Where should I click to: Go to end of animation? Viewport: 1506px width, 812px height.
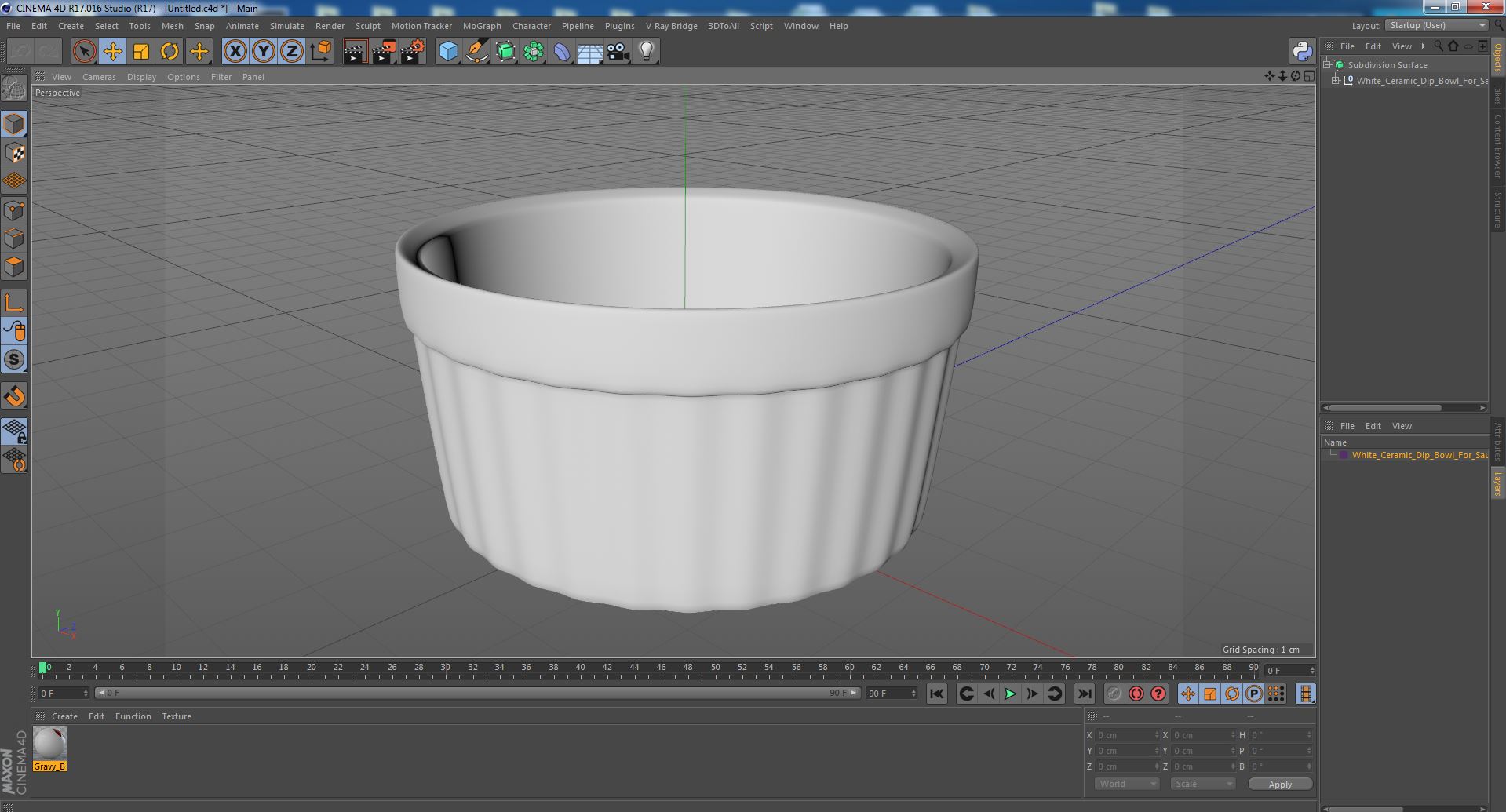1085,694
